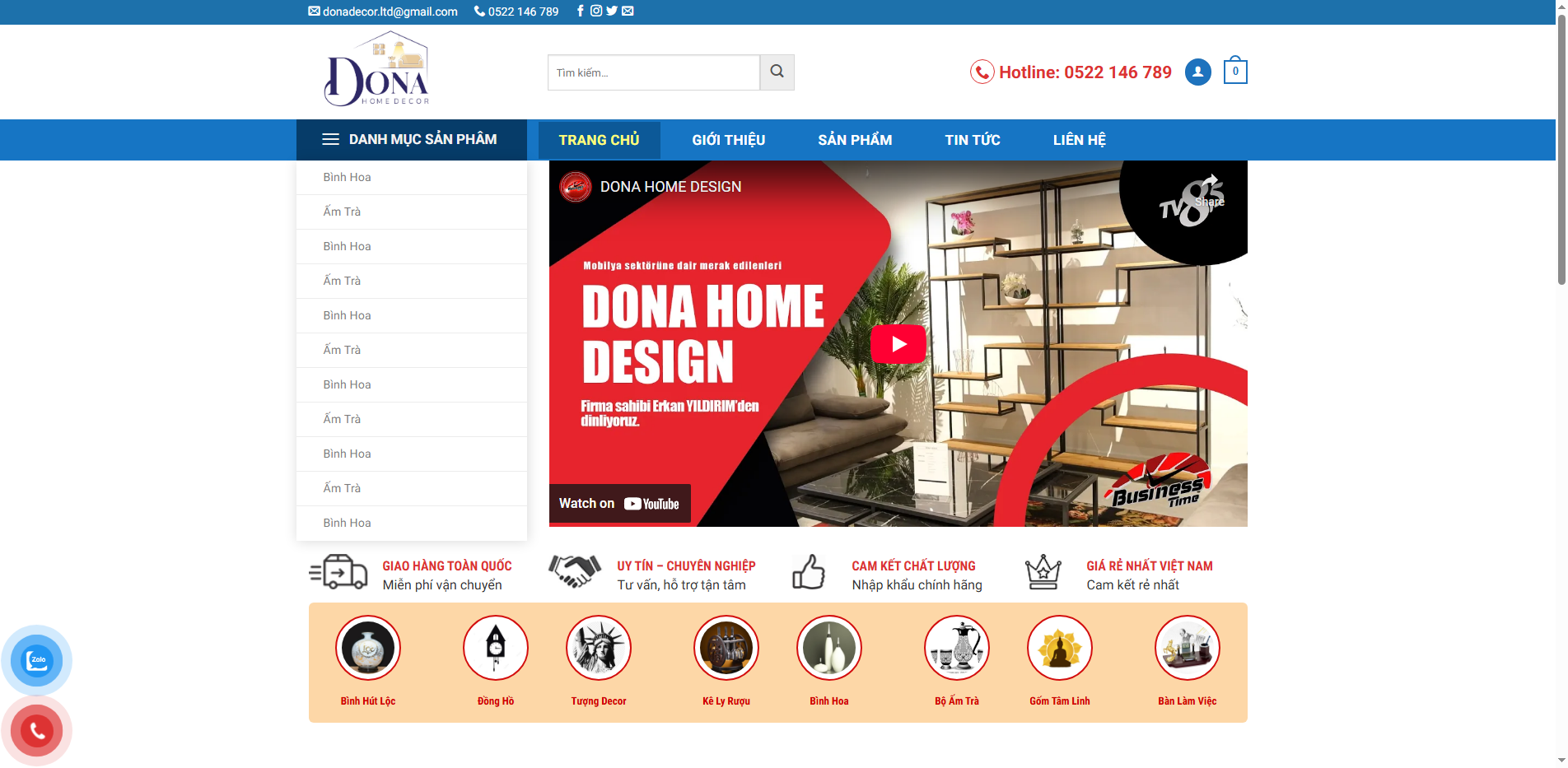Open the shopping cart icon
Image resolution: width=1568 pixels, height=768 pixels.
click(x=1235, y=70)
